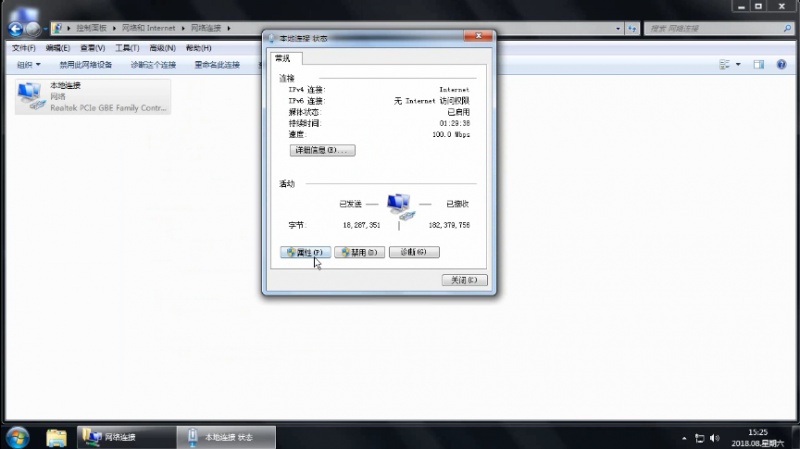Click the Show desktop strip at the taskbar end
This screenshot has height=449, width=800.
[x=796, y=437]
